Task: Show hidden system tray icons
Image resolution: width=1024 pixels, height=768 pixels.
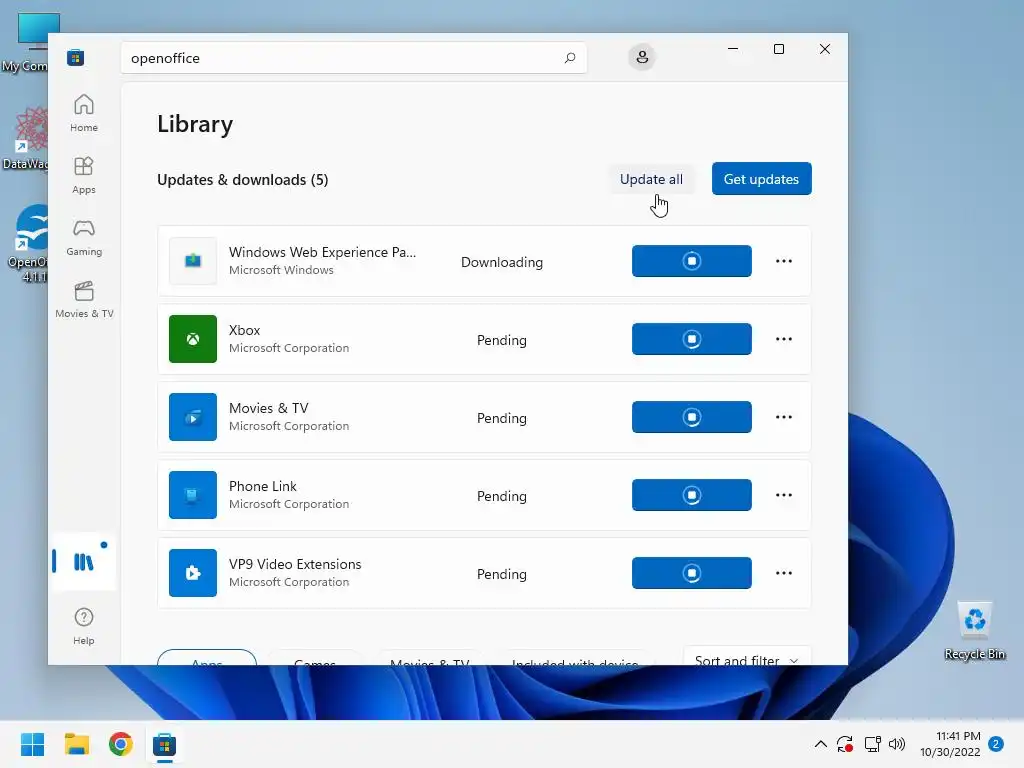Action: [821, 744]
